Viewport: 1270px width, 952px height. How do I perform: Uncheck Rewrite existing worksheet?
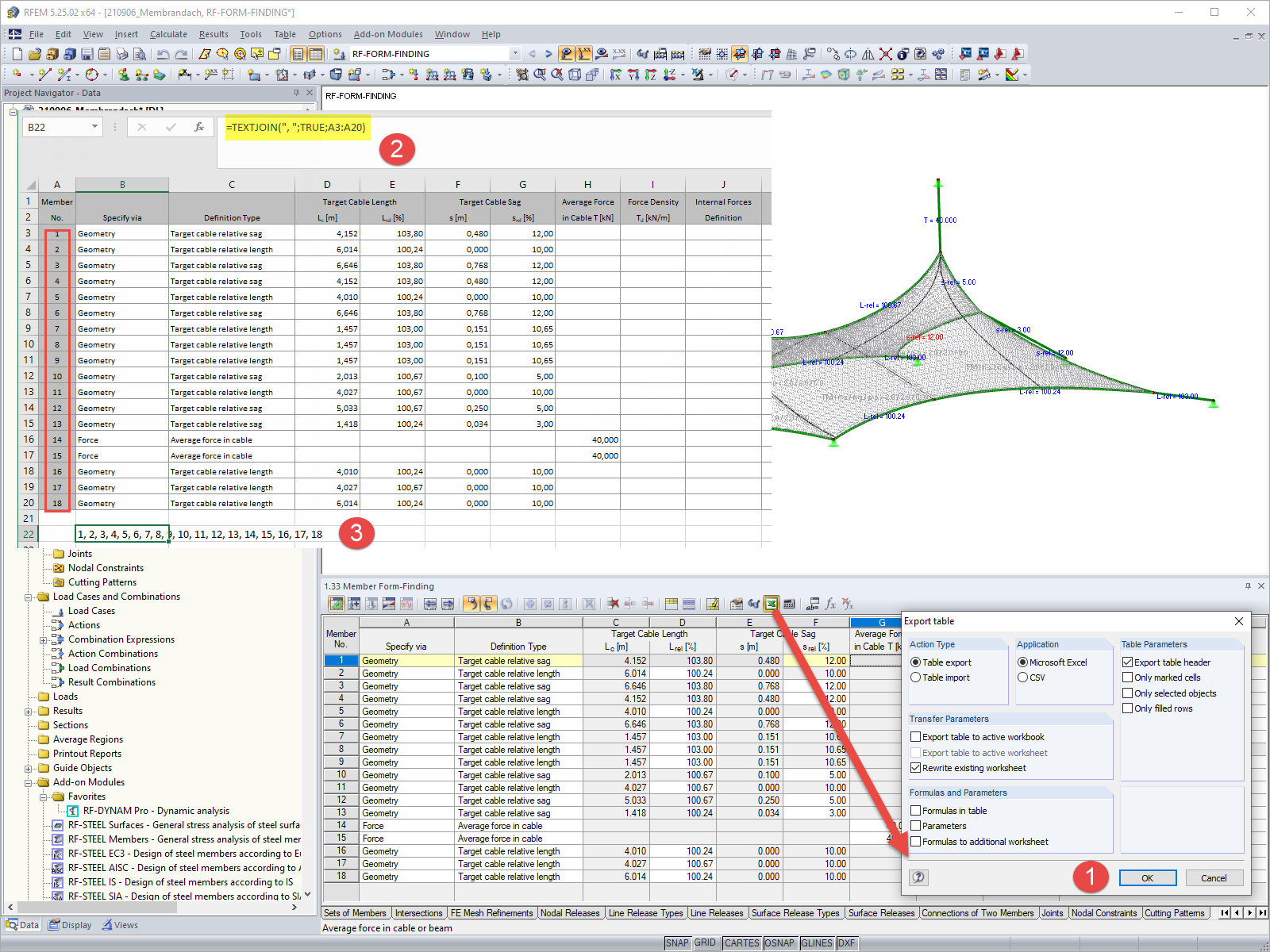click(916, 767)
